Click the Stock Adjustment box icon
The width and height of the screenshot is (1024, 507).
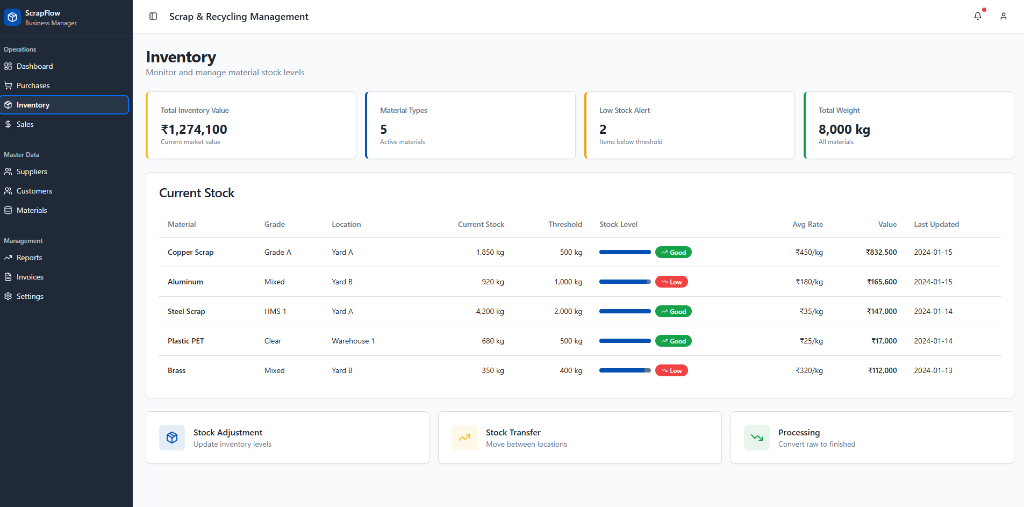click(172, 438)
